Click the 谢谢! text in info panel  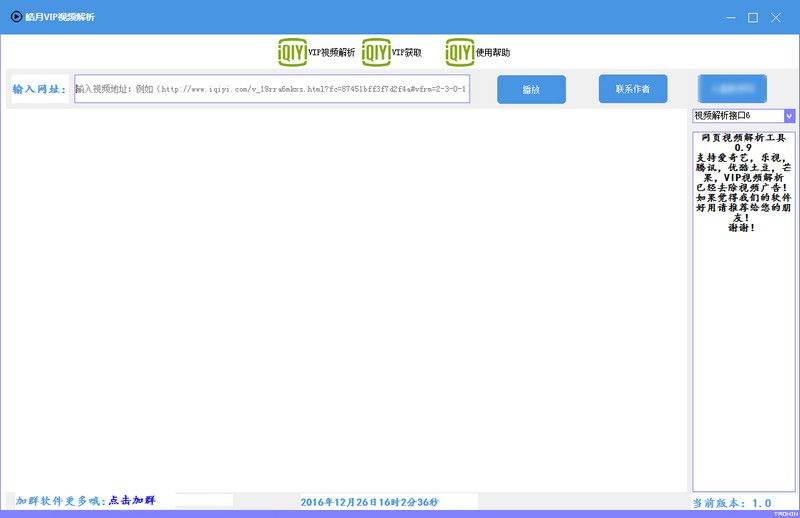742,228
